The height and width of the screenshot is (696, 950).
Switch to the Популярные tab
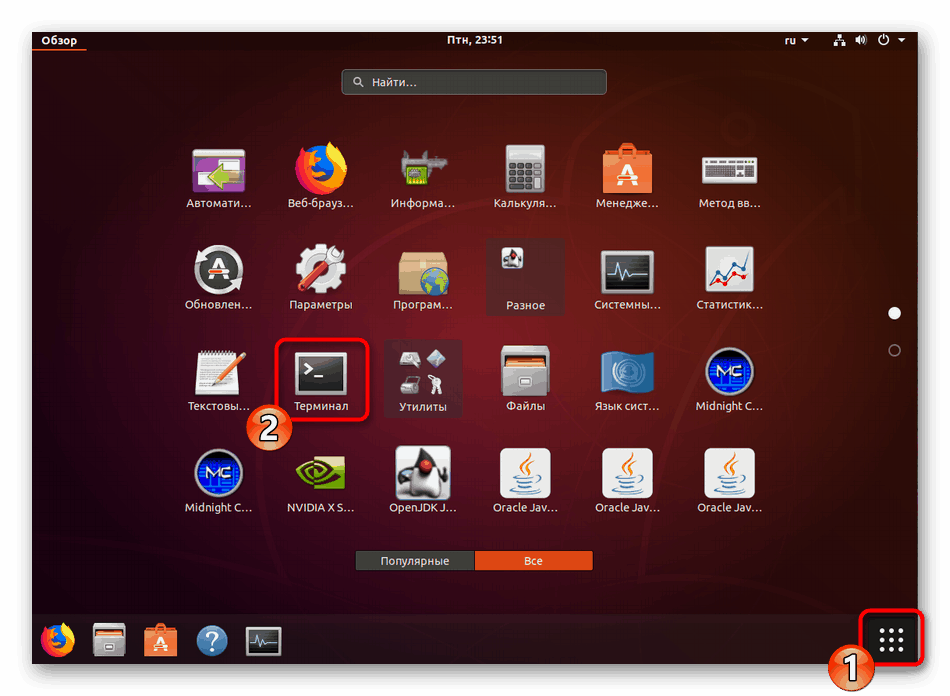(x=414, y=560)
